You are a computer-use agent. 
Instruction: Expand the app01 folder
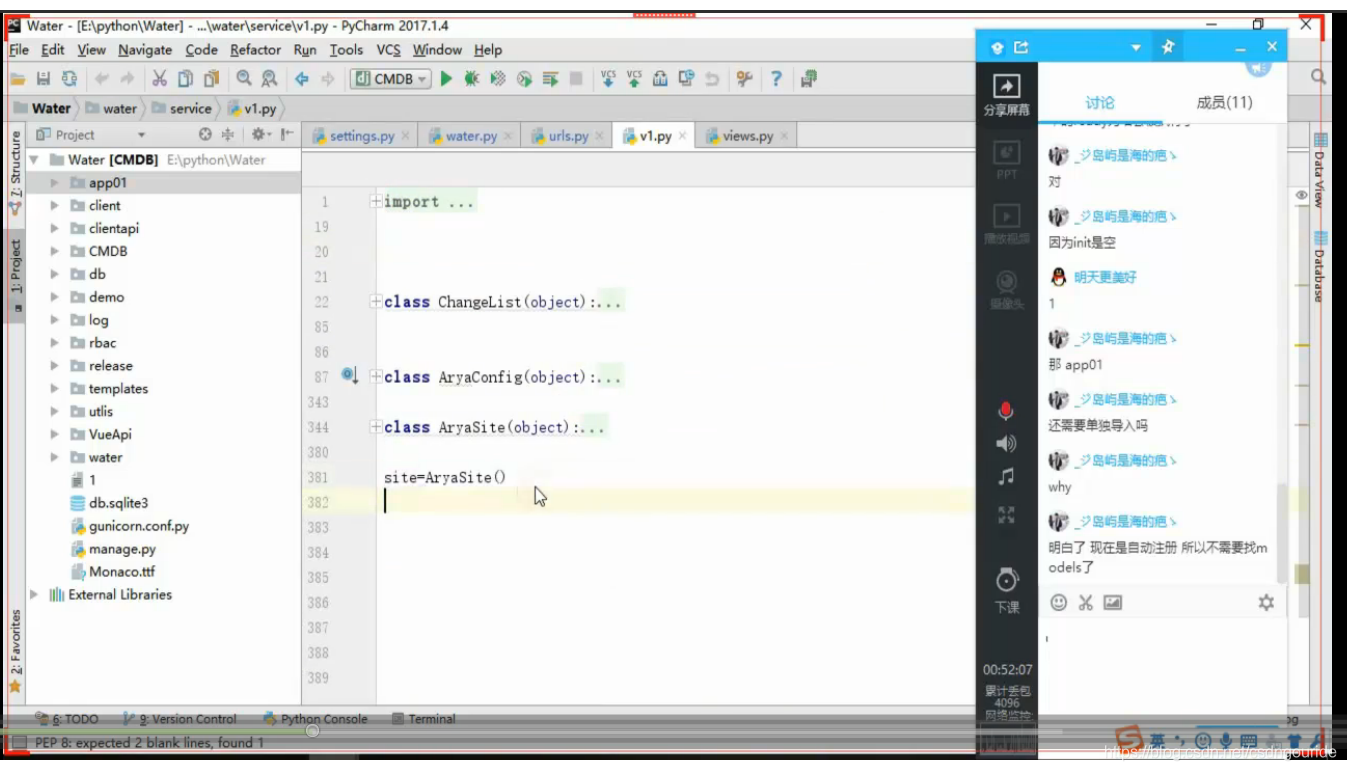pyautogui.click(x=54, y=183)
